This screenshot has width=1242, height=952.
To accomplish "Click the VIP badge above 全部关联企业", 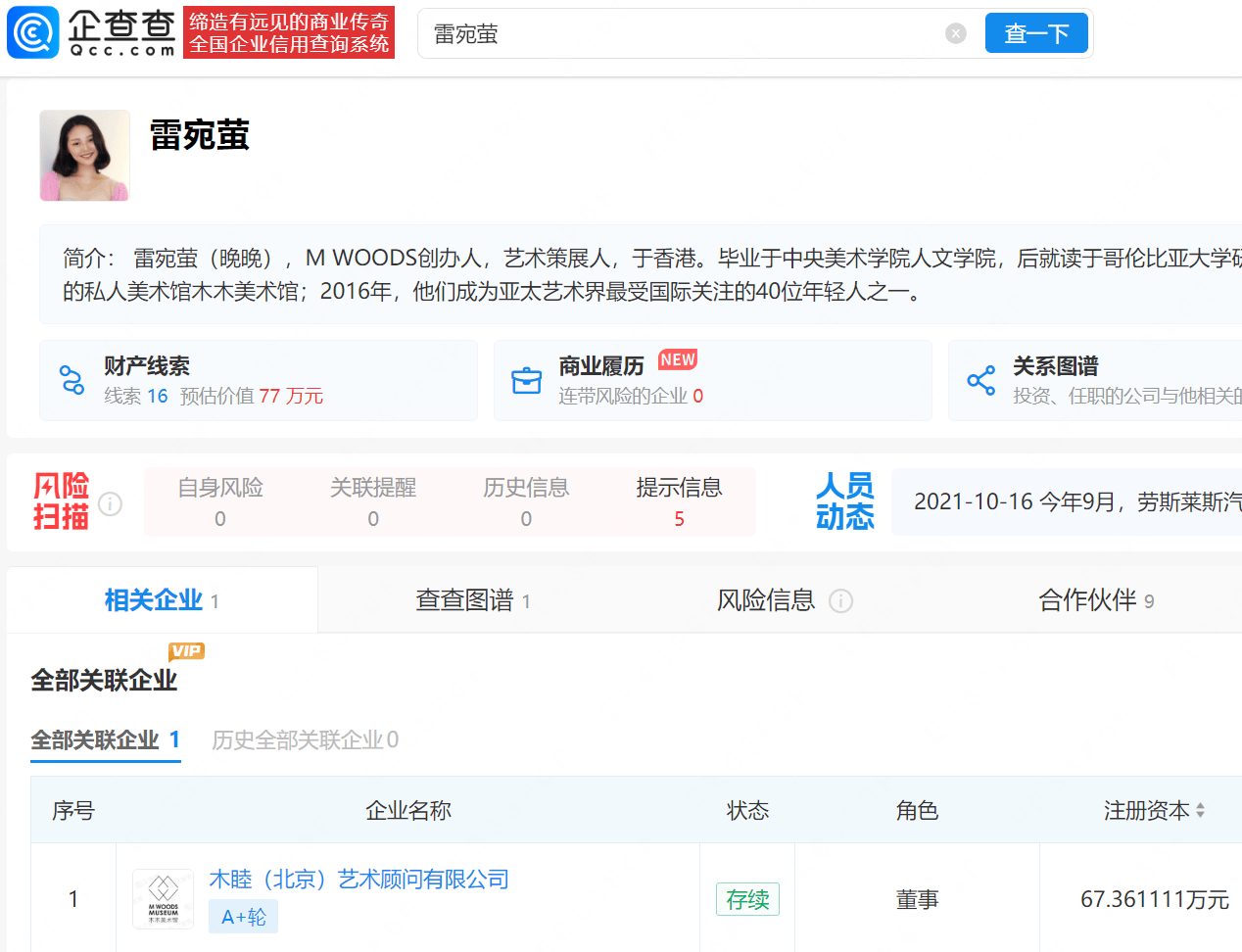I will [186, 651].
